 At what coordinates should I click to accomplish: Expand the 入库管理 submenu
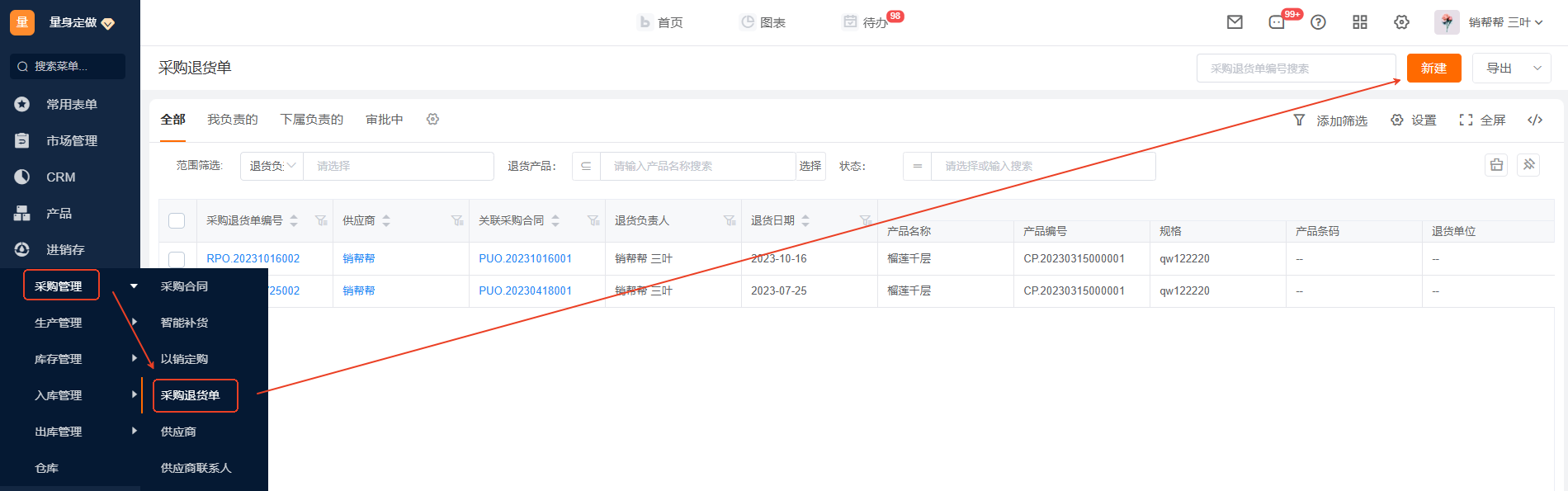click(134, 394)
